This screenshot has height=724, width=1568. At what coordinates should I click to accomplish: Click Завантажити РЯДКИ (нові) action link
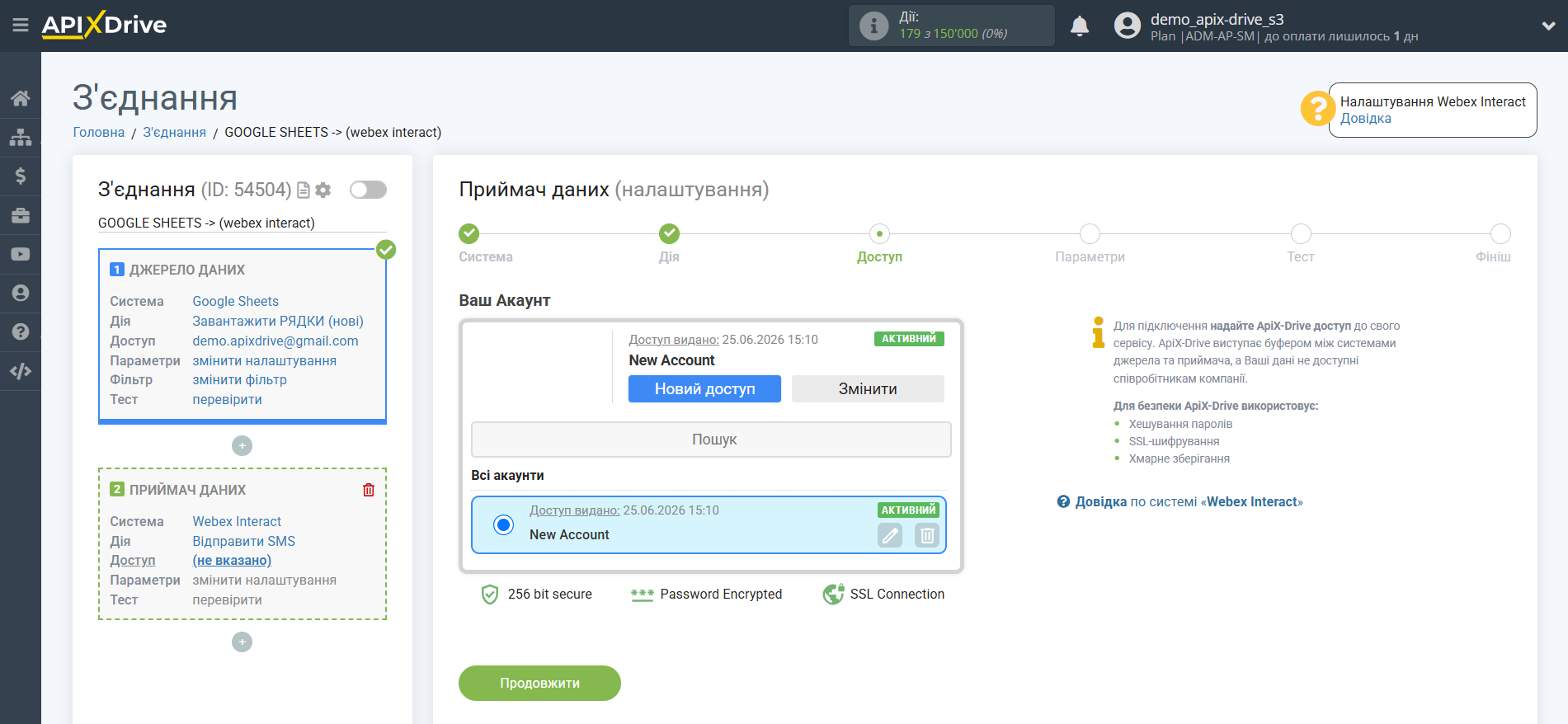[278, 321]
